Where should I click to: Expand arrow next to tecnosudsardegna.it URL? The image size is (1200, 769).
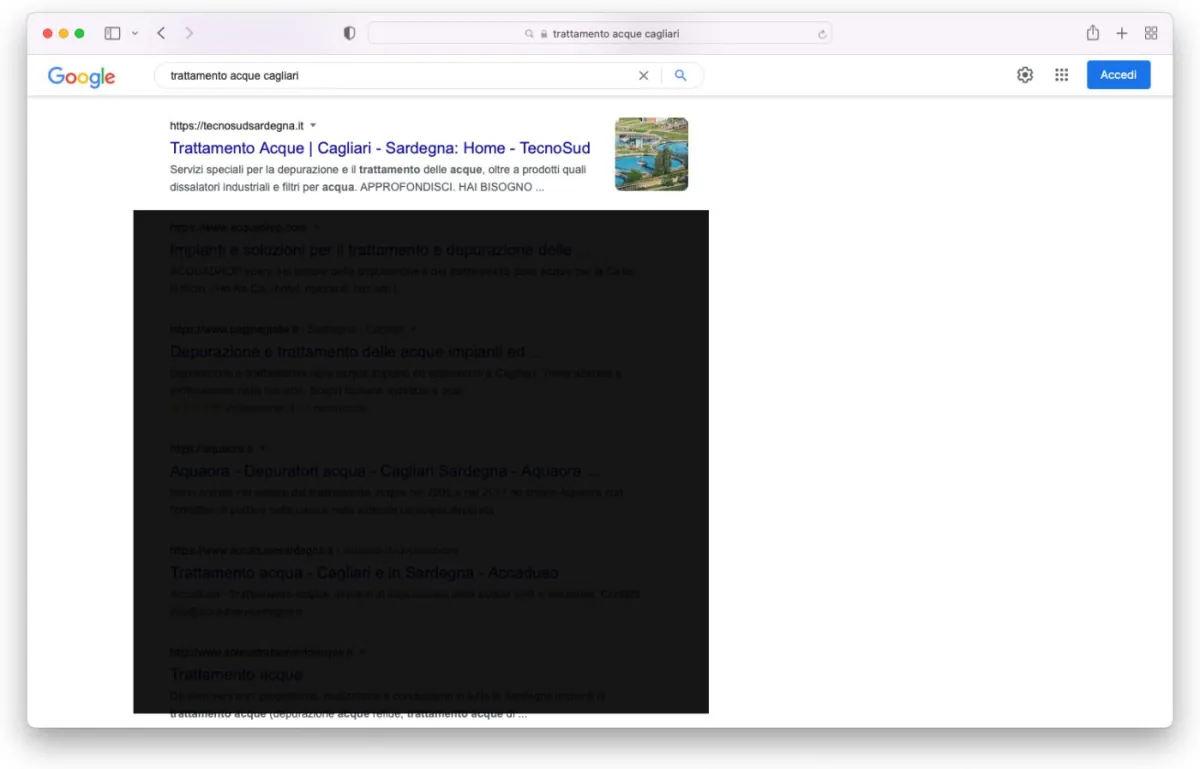coord(313,126)
